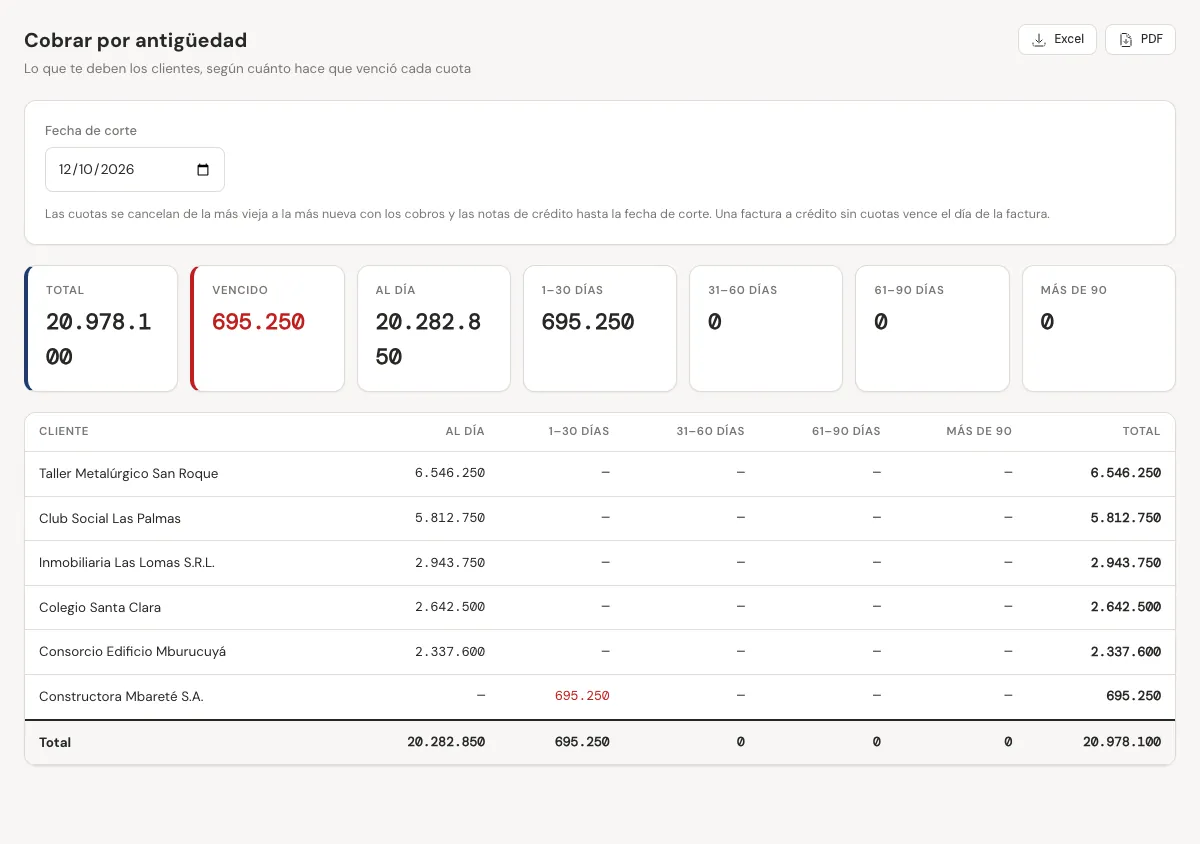Screen dimensions: 1200x844
Task: Click the 2.943.750 al día amount for Inmobiliaria
Action: tap(450, 563)
